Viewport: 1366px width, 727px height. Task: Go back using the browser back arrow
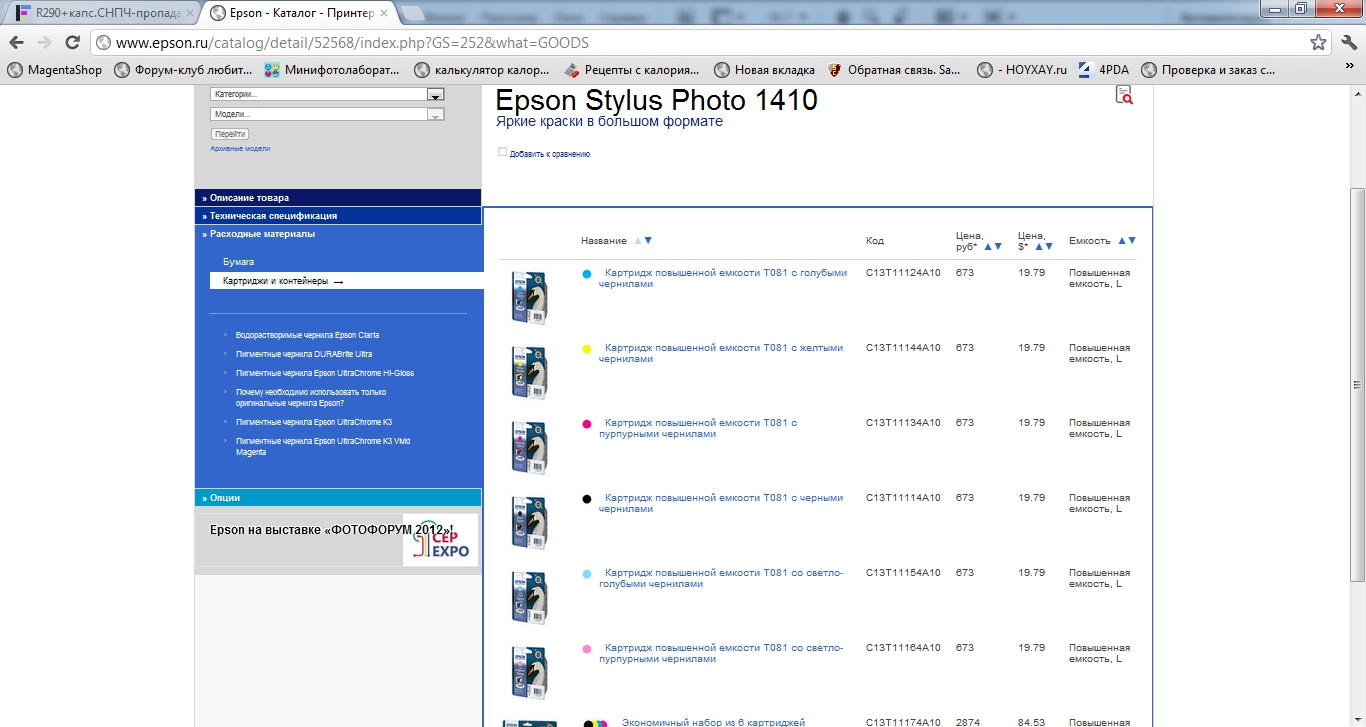[17, 43]
